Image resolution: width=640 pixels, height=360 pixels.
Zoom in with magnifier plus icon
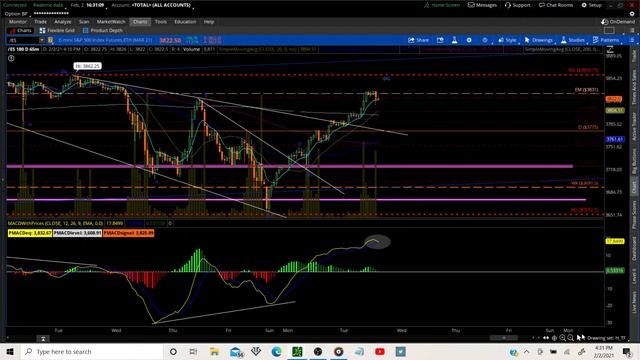click(x=562, y=338)
